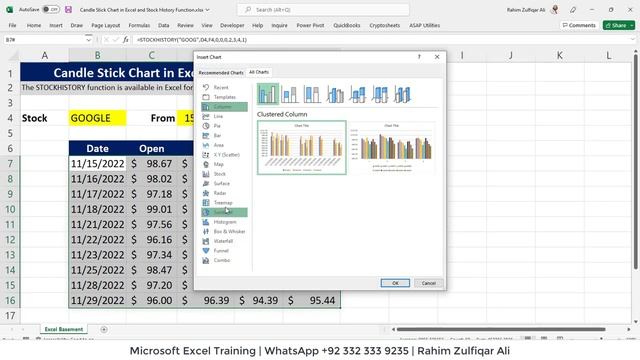The height and width of the screenshot is (360, 640).
Task: Open the Formulas ribbon tab
Action: [139, 25]
